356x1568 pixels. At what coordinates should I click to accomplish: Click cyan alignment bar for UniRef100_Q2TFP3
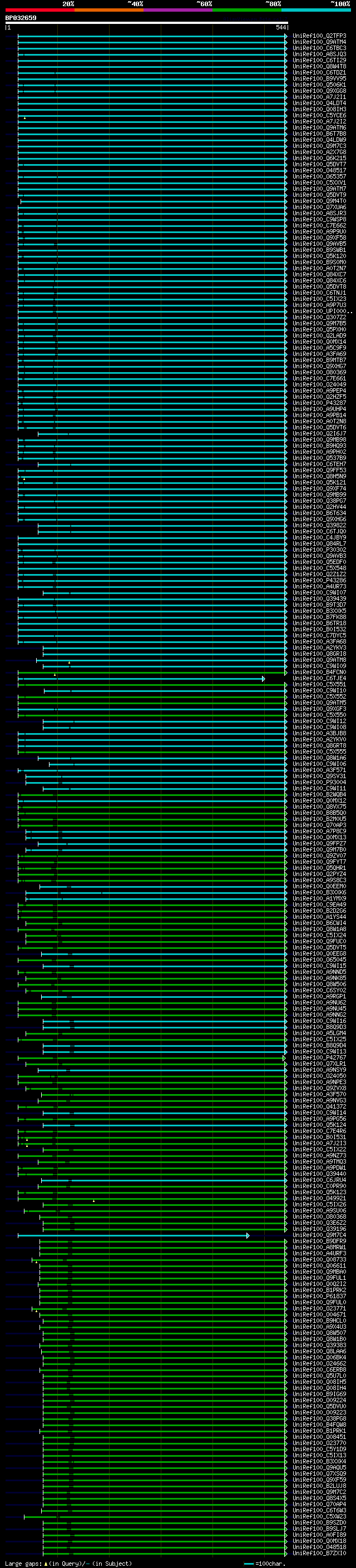click(152, 36)
